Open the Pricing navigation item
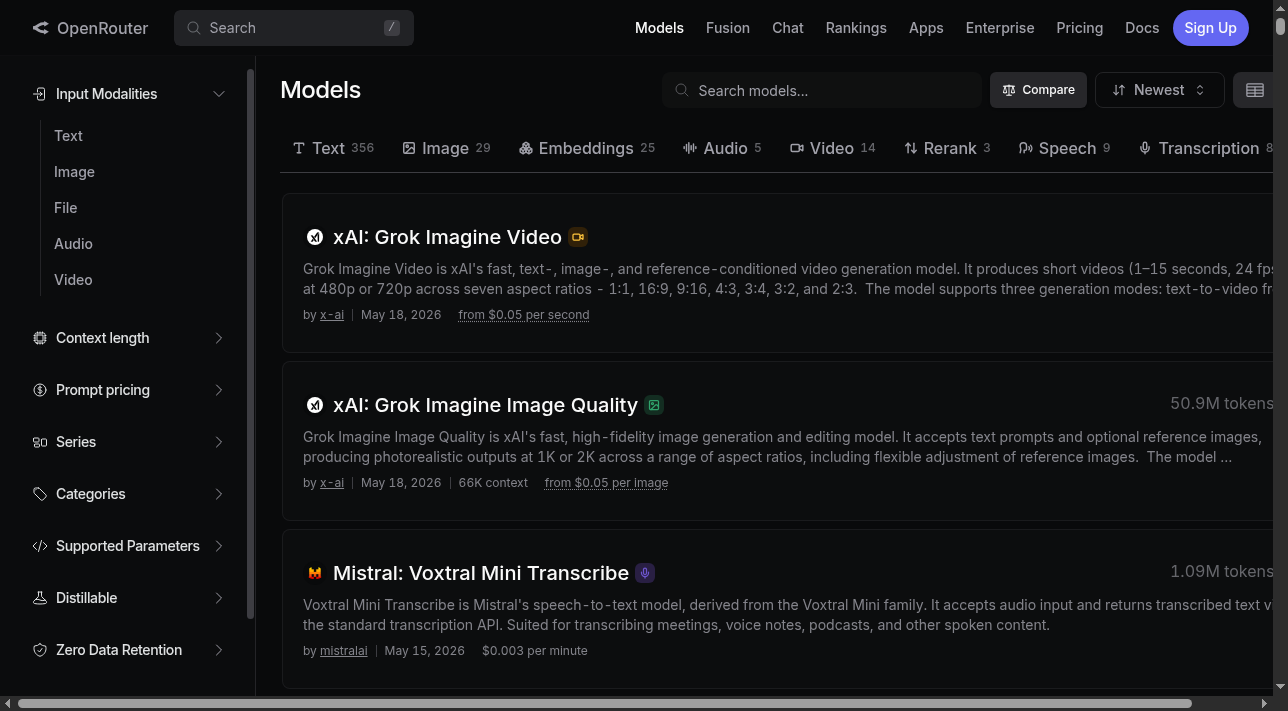 [x=1080, y=28]
